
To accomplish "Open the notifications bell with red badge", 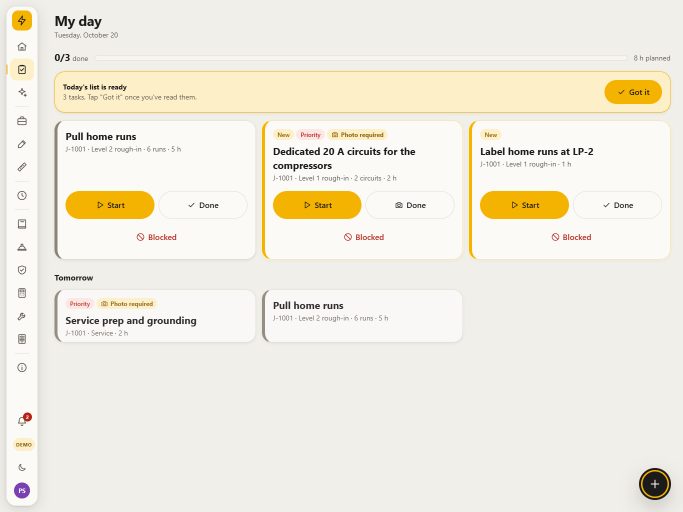I will [22, 421].
